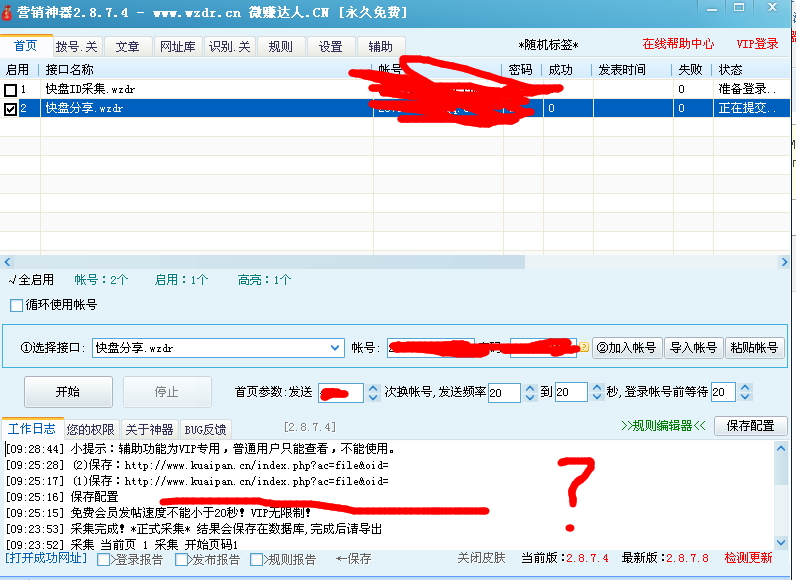Image resolution: width=796 pixels, height=580 pixels.
Task: Open the 在线帮助中心 link
Action: point(678,45)
